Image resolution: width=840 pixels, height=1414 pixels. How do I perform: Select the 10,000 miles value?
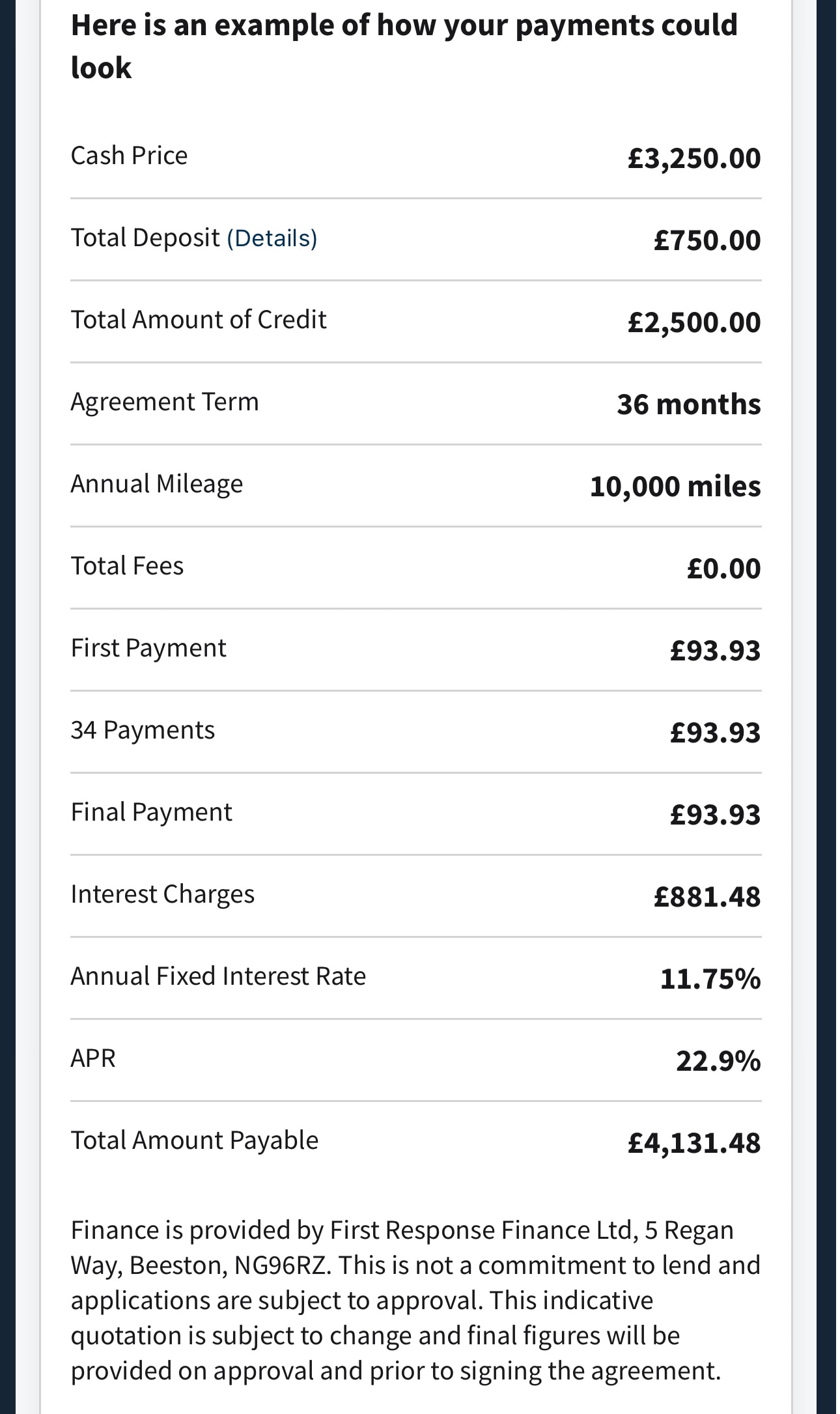(x=675, y=487)
